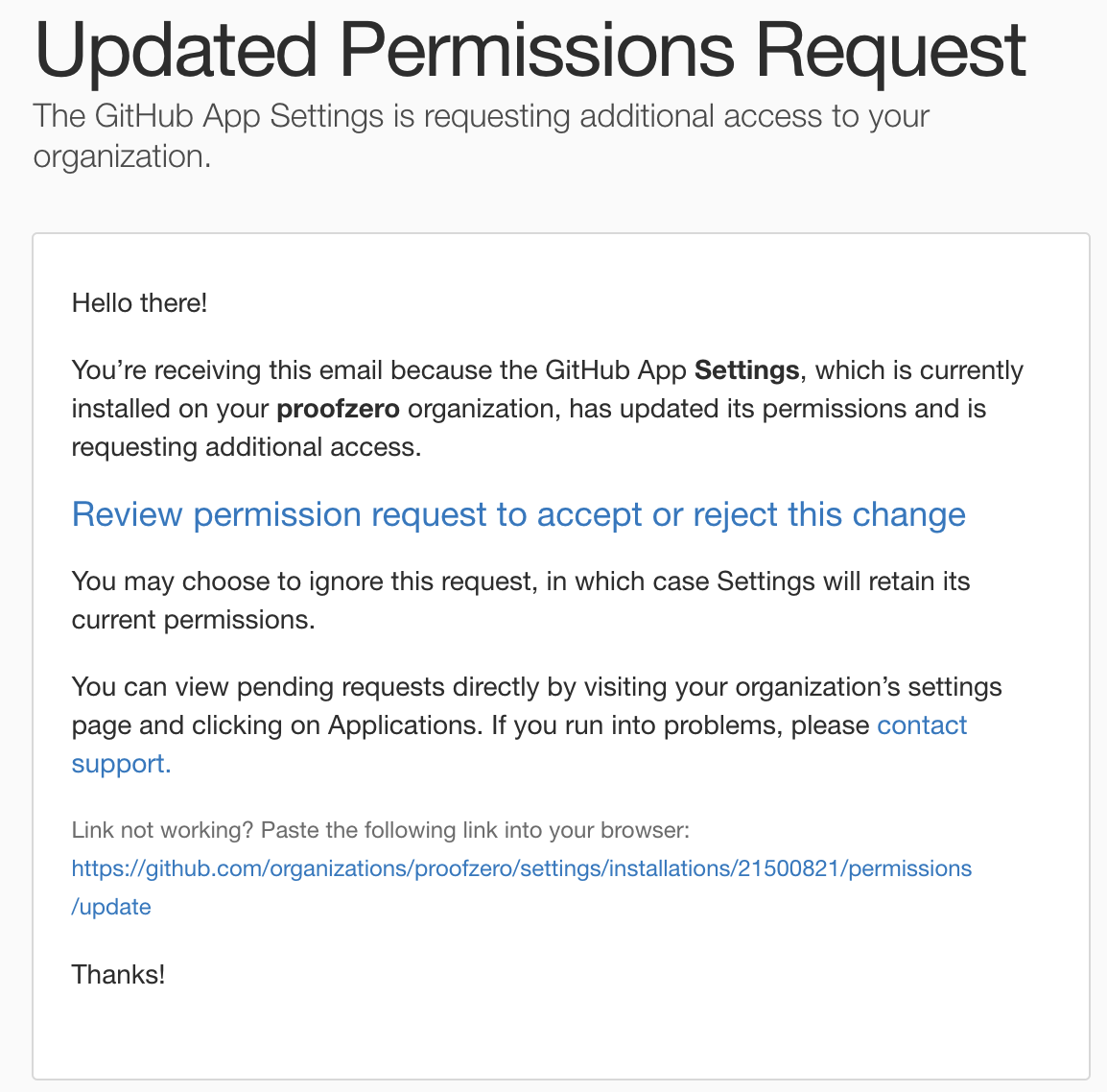Click the 'current permissions.' text
The height and width of the screenshot is (1092, 1107).
click(x=194, y=620)
